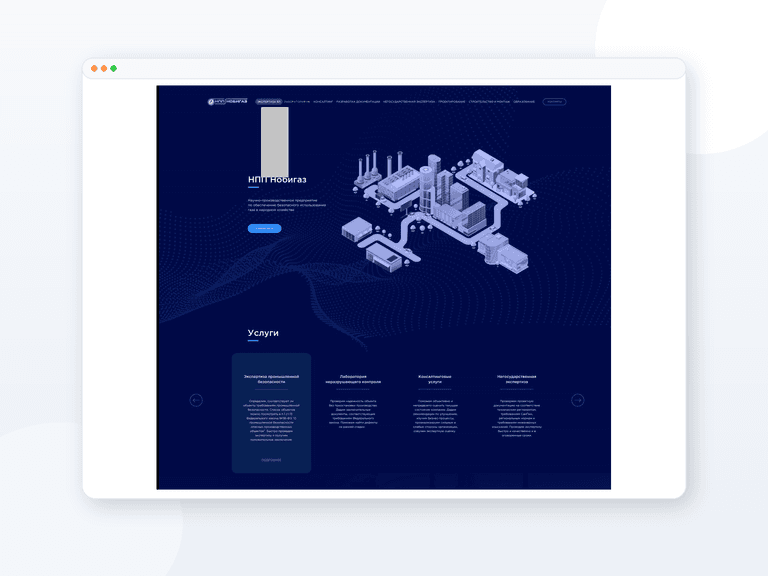Advance services carousel with right arrow

coord(578,400)
